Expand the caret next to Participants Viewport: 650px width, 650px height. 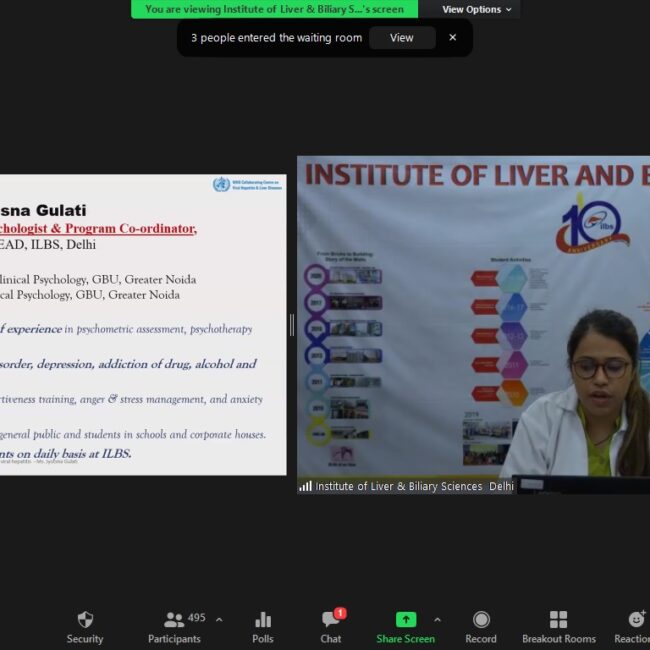coord(219,620)
